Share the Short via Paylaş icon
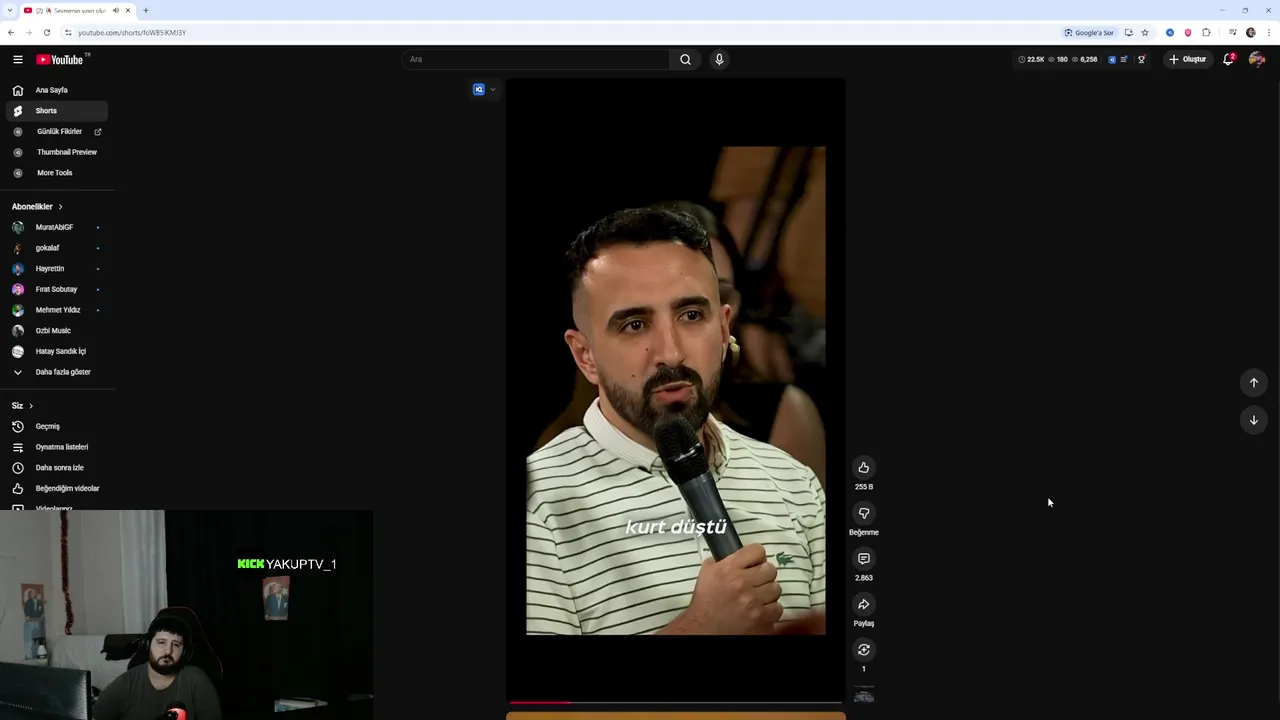Image resolution: width=1280 pixels, height=720 pixels. 864,604
